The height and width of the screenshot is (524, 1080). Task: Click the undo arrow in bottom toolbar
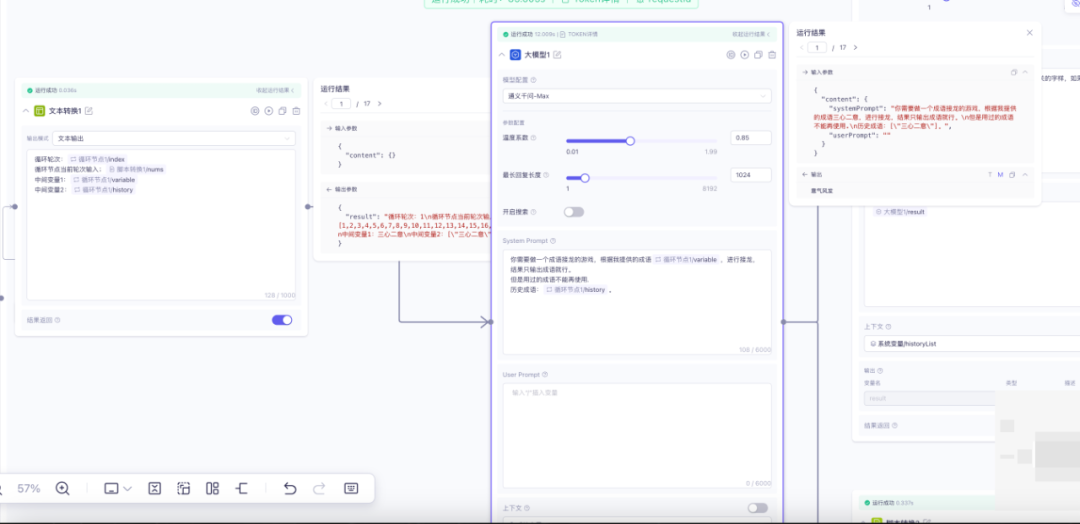[290, 488]
